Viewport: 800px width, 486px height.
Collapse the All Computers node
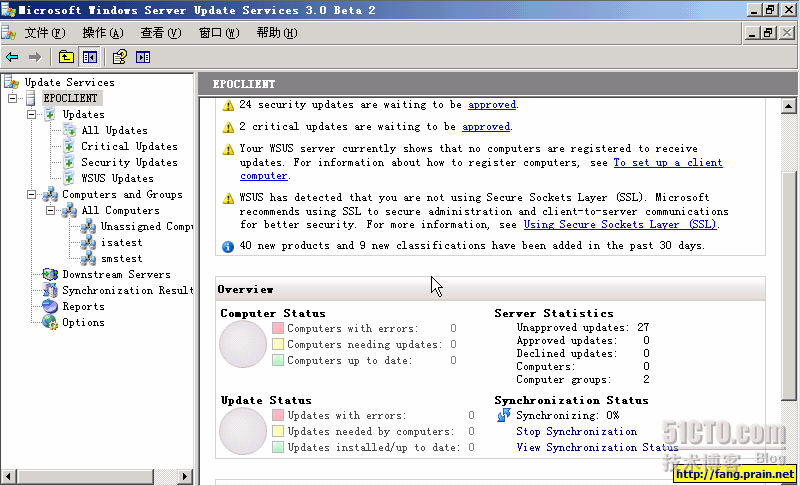[x=51, y=210]
